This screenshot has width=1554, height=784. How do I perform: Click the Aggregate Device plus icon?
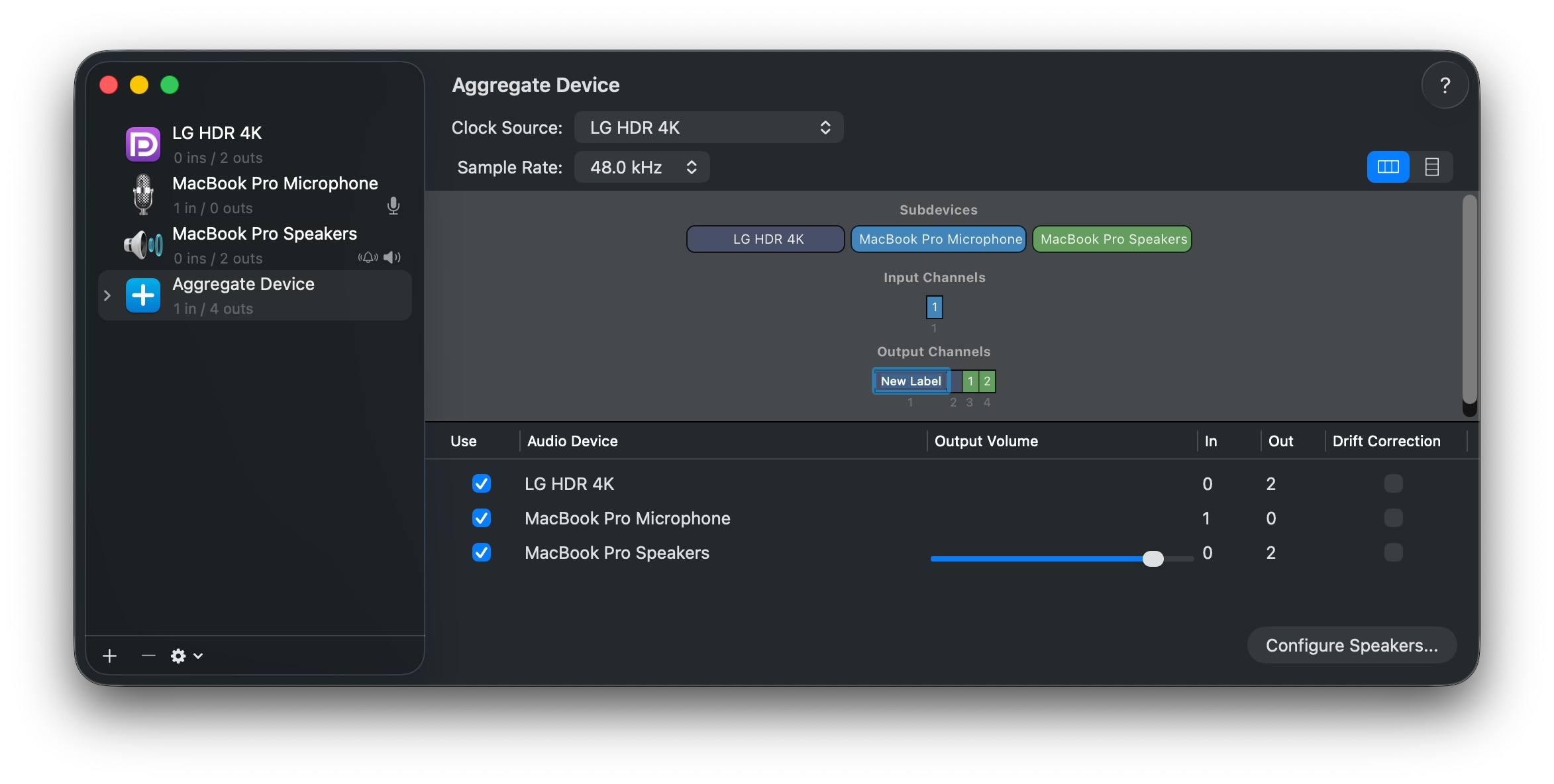pos(143,295)
